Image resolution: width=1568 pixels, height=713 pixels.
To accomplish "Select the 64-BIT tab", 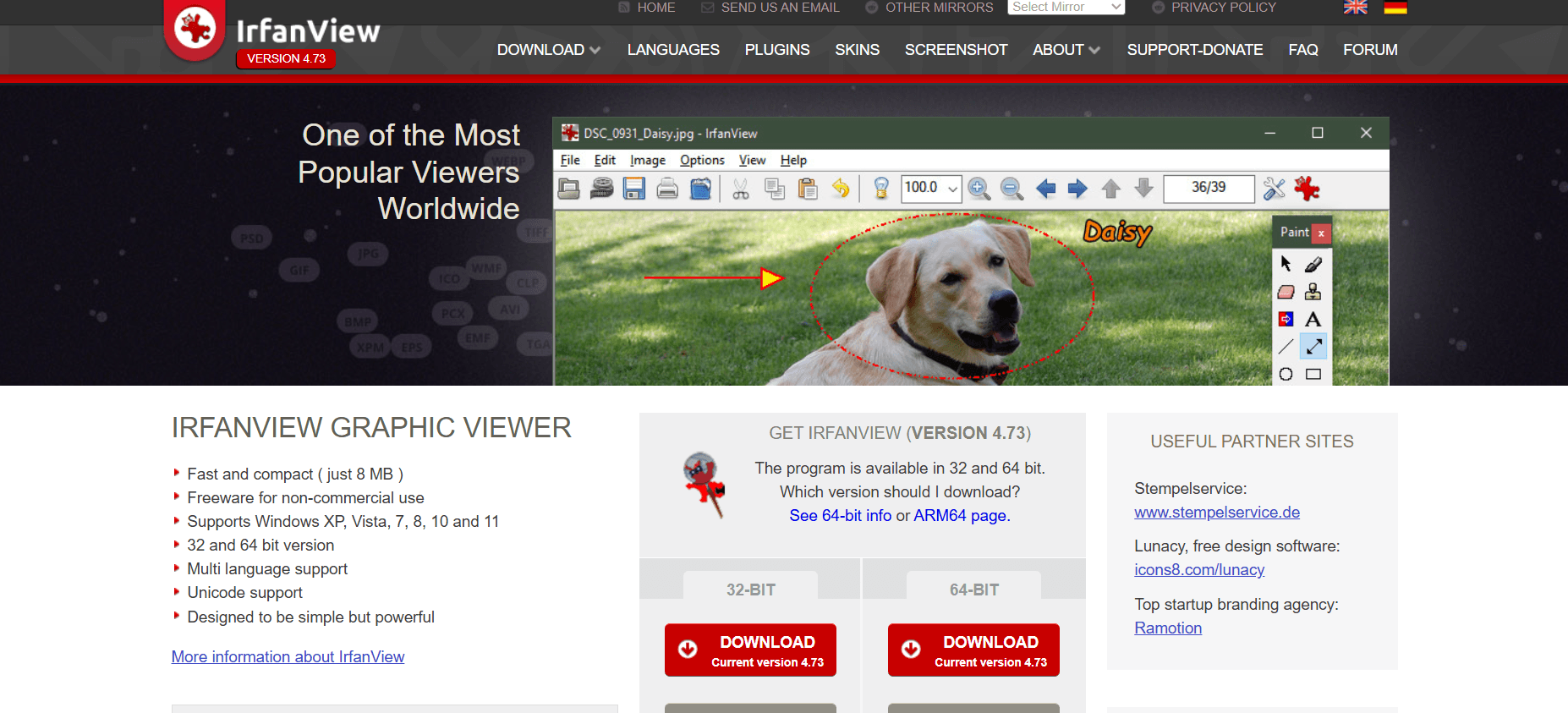I will tap(973, 589).
